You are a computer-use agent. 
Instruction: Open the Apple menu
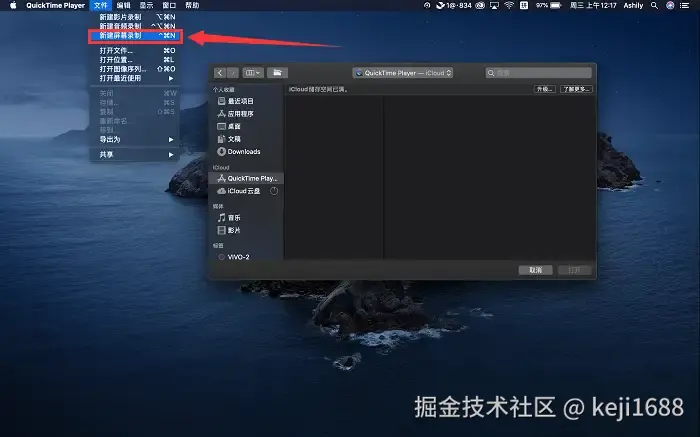point(13,5)
